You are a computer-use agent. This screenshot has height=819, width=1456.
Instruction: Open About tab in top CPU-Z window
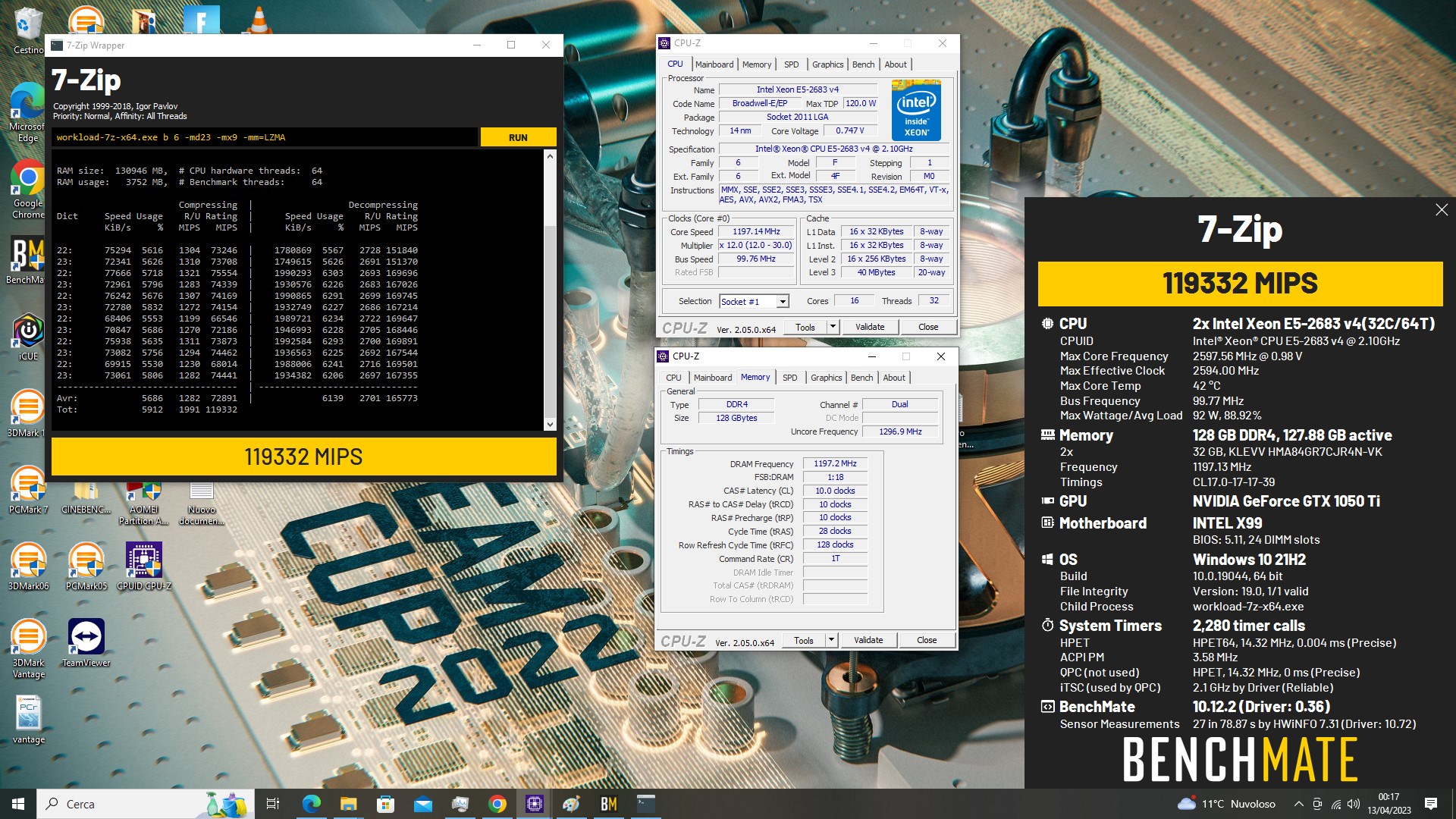(x=896, y=64)
